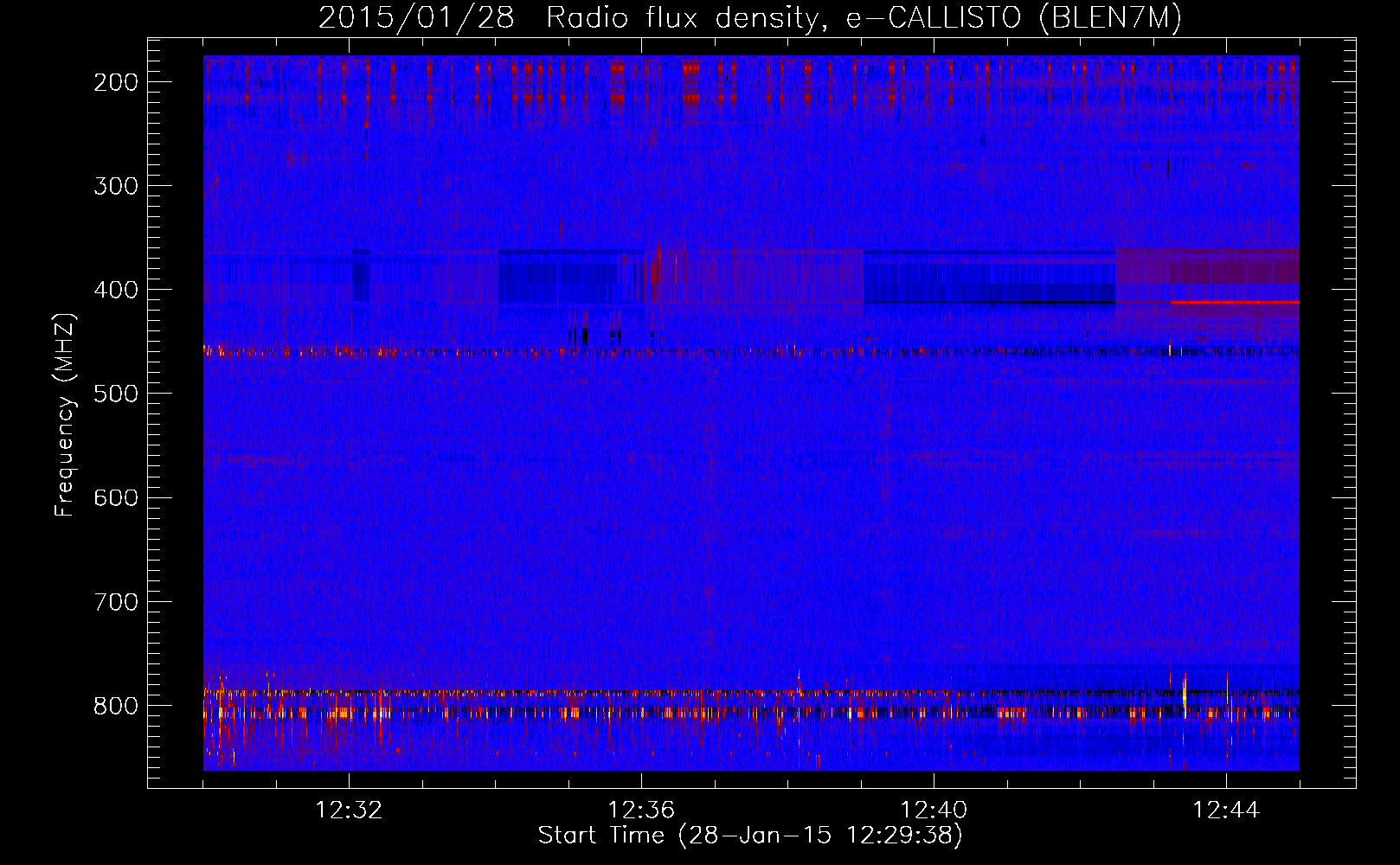Click the 500 frequency tick label
Image resolution: width=1400 pixels, height=865 pixels.
[116, 394]
